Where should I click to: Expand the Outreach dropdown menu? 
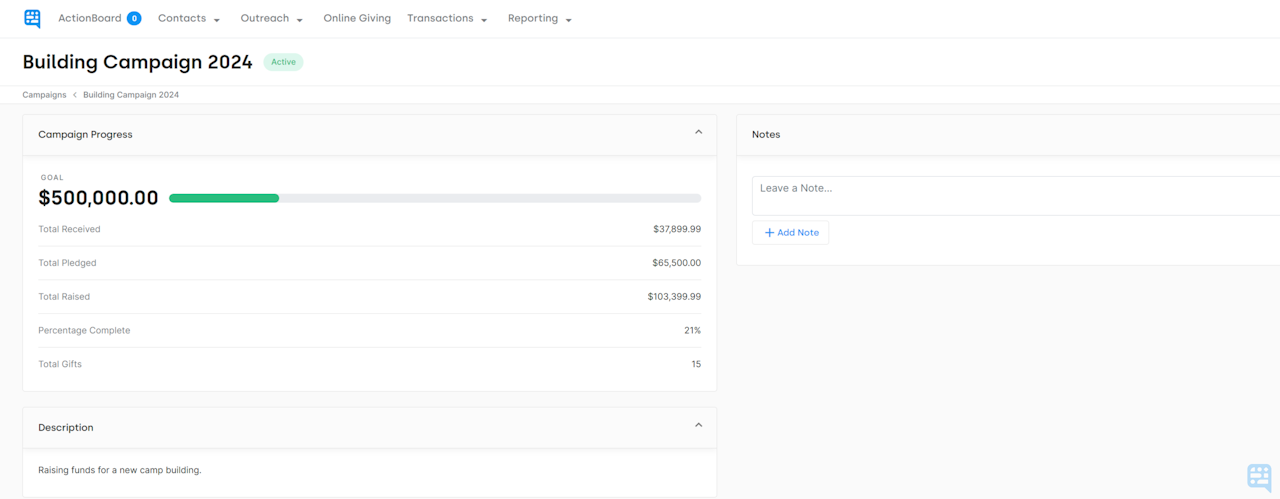coord(271,19)
